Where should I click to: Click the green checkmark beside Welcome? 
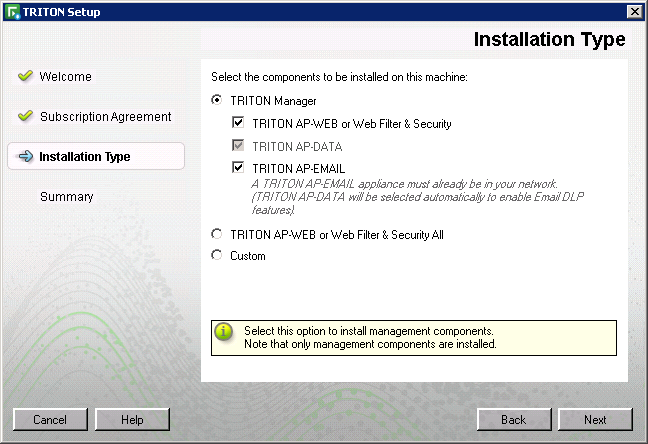click(x=26, y=76)
